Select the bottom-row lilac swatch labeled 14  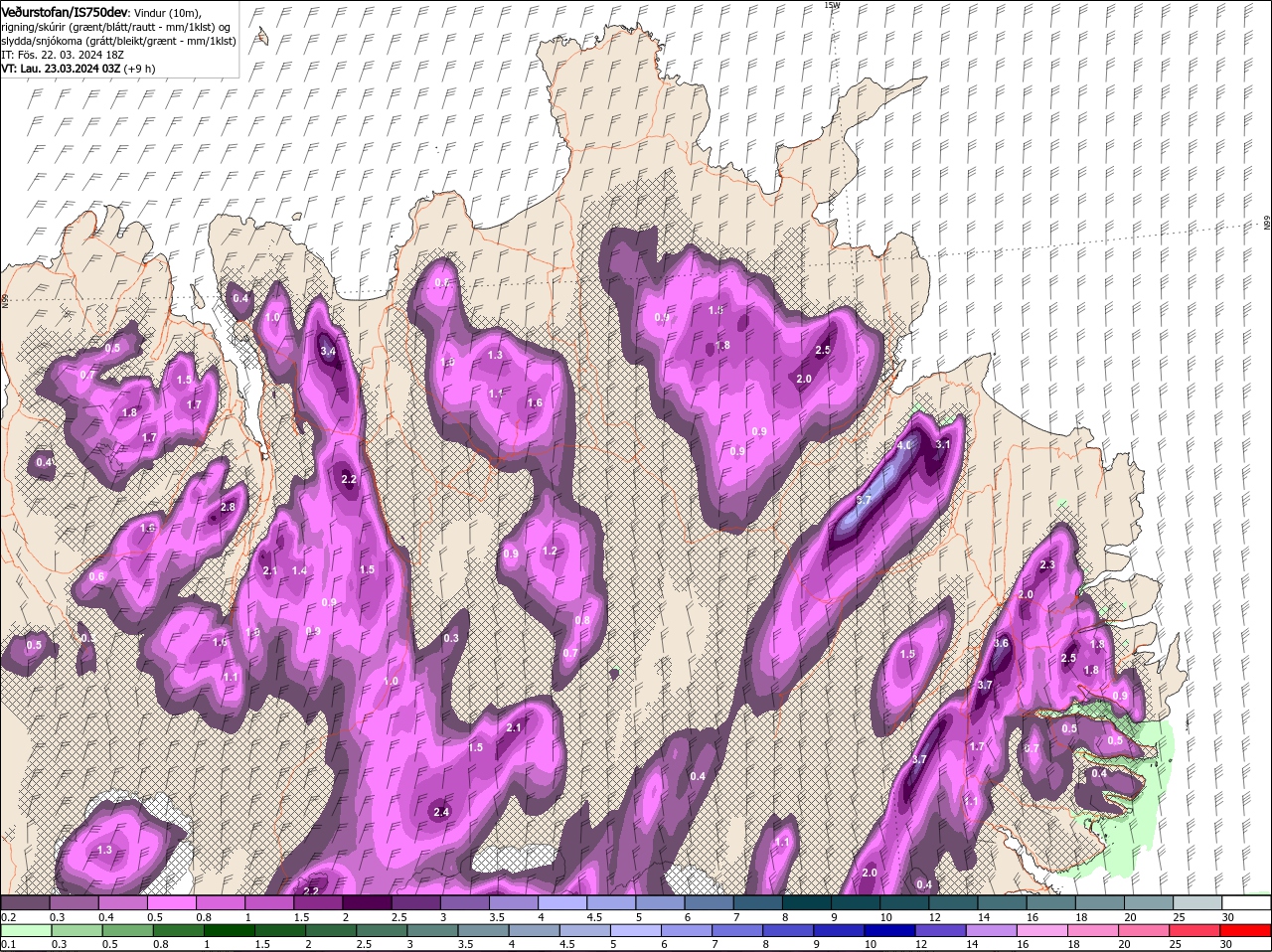[x=991, y=930]
